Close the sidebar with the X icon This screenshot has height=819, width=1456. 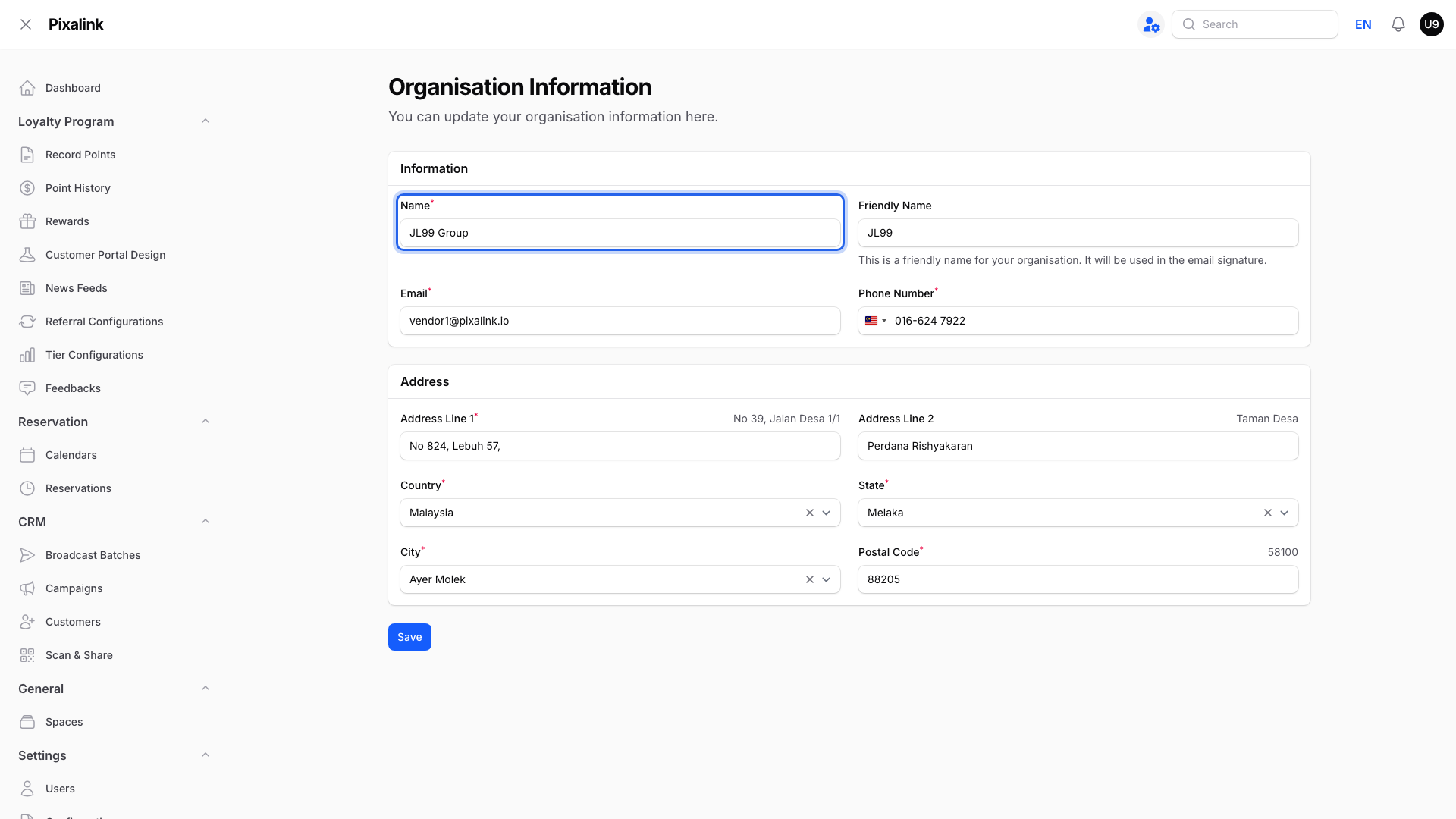point(26,24)
